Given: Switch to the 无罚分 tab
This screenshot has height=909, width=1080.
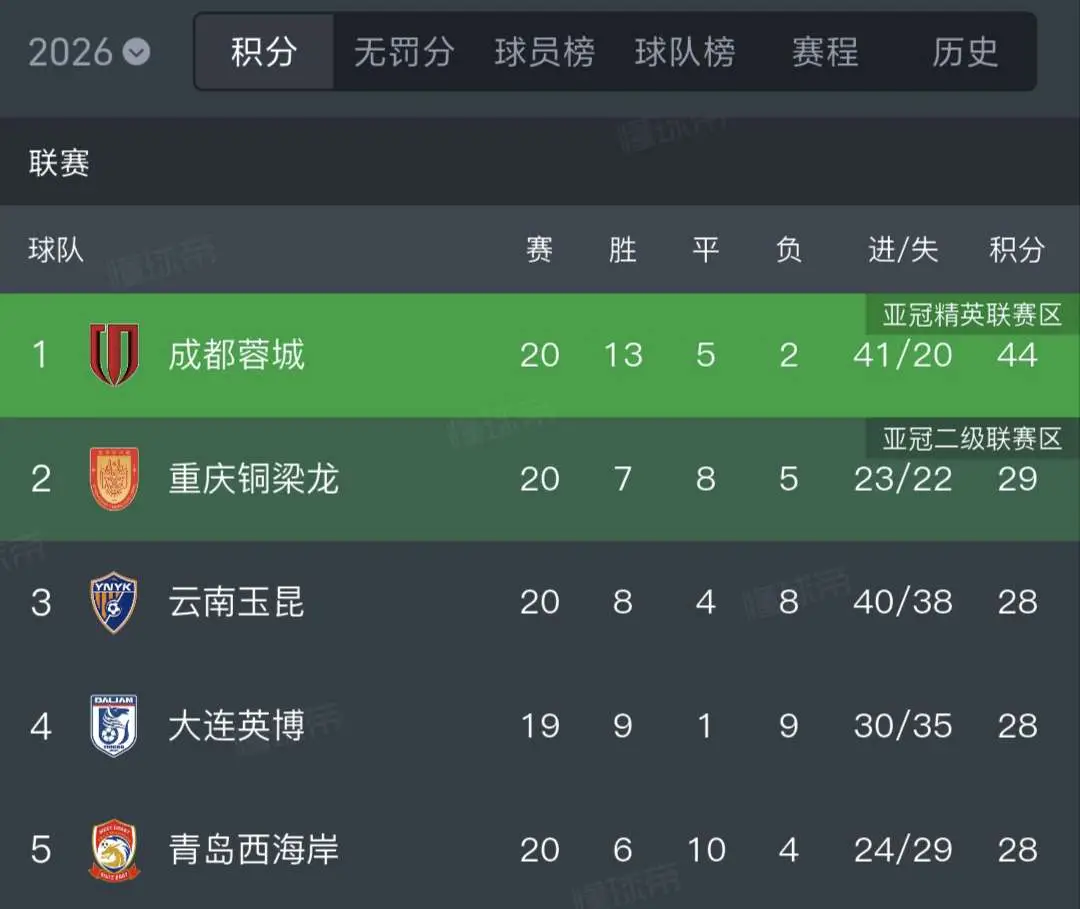Looking at the screenshot, I should [404, 52].
